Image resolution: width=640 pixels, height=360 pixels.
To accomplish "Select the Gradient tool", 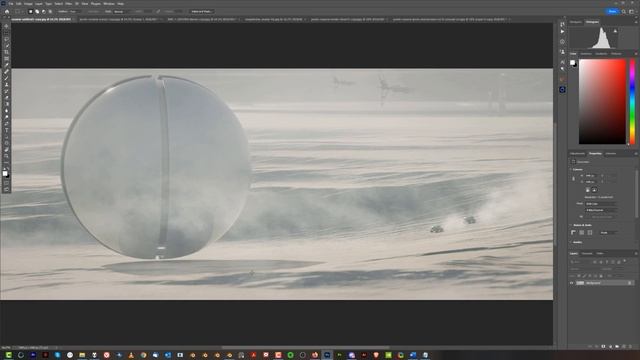I will [6, 104].
